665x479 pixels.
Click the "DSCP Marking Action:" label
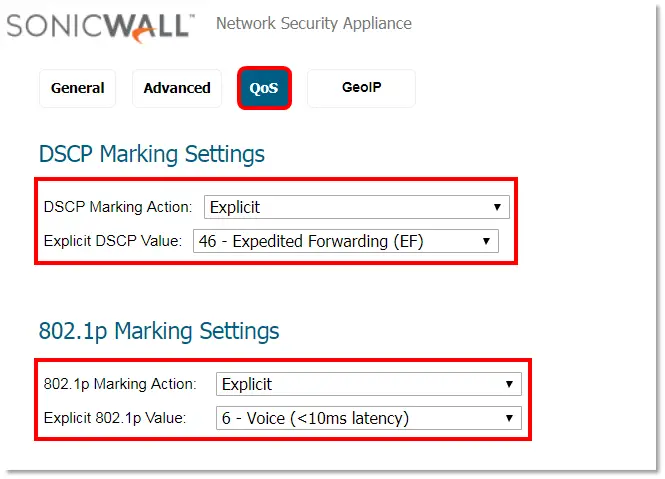pos(118,207)
